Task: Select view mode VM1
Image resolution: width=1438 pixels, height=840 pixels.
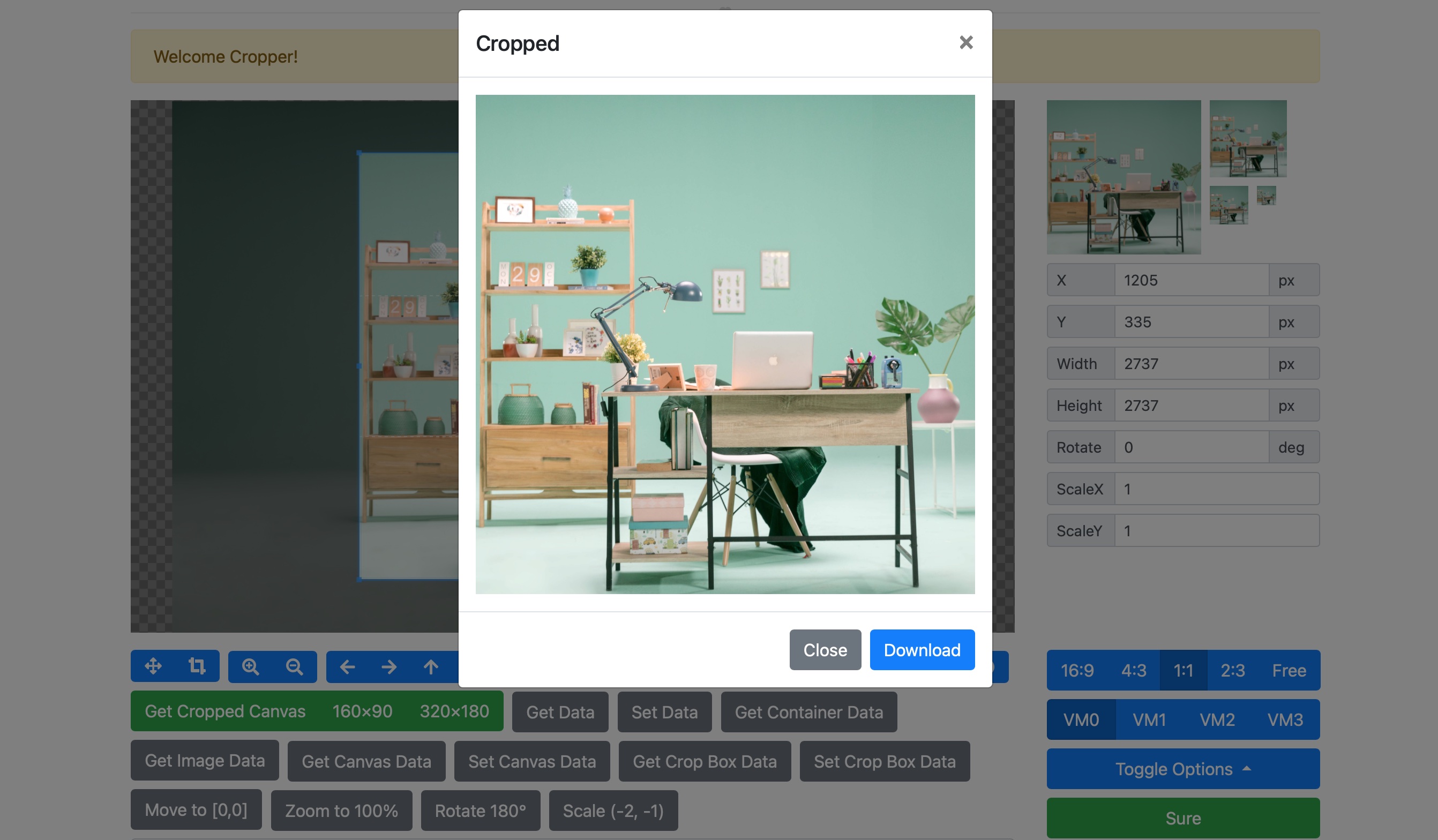Action: tap(1149, 719)
